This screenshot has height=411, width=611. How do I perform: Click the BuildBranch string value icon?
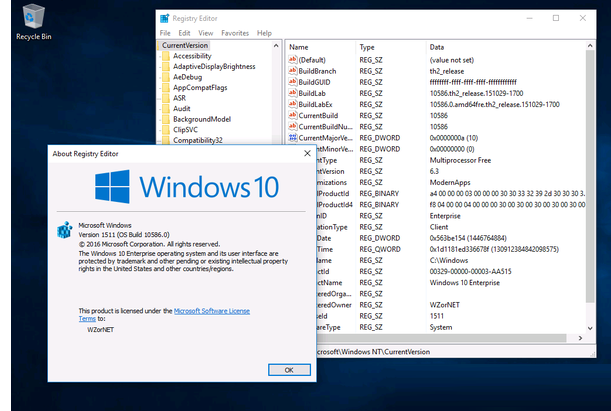[292, 71]
